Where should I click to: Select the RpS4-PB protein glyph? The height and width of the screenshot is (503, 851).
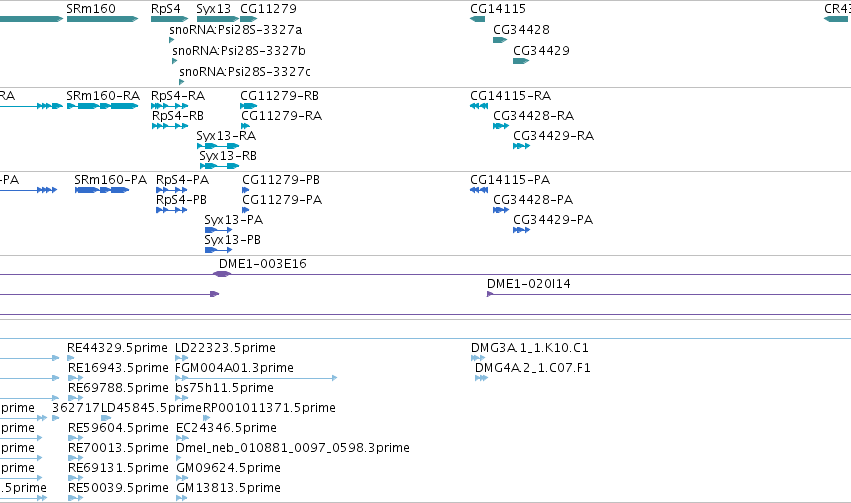coord(172,210)
